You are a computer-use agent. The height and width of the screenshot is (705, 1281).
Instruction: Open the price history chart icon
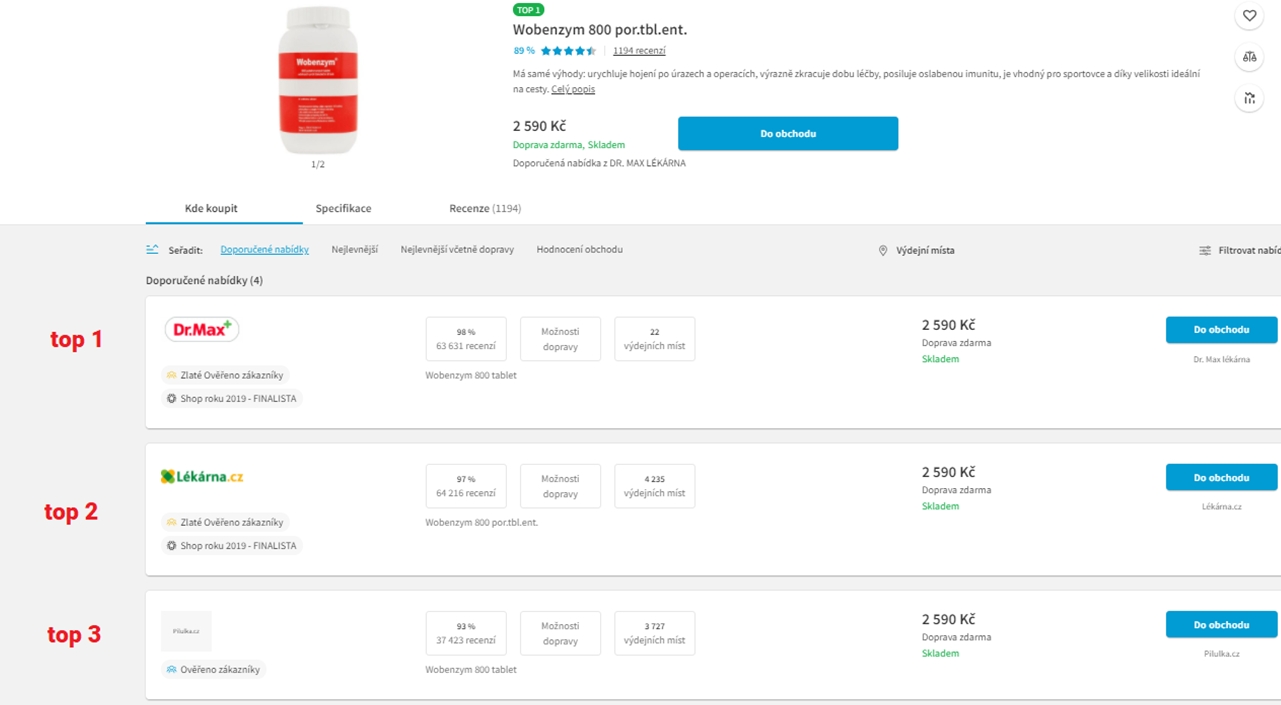1249,98
